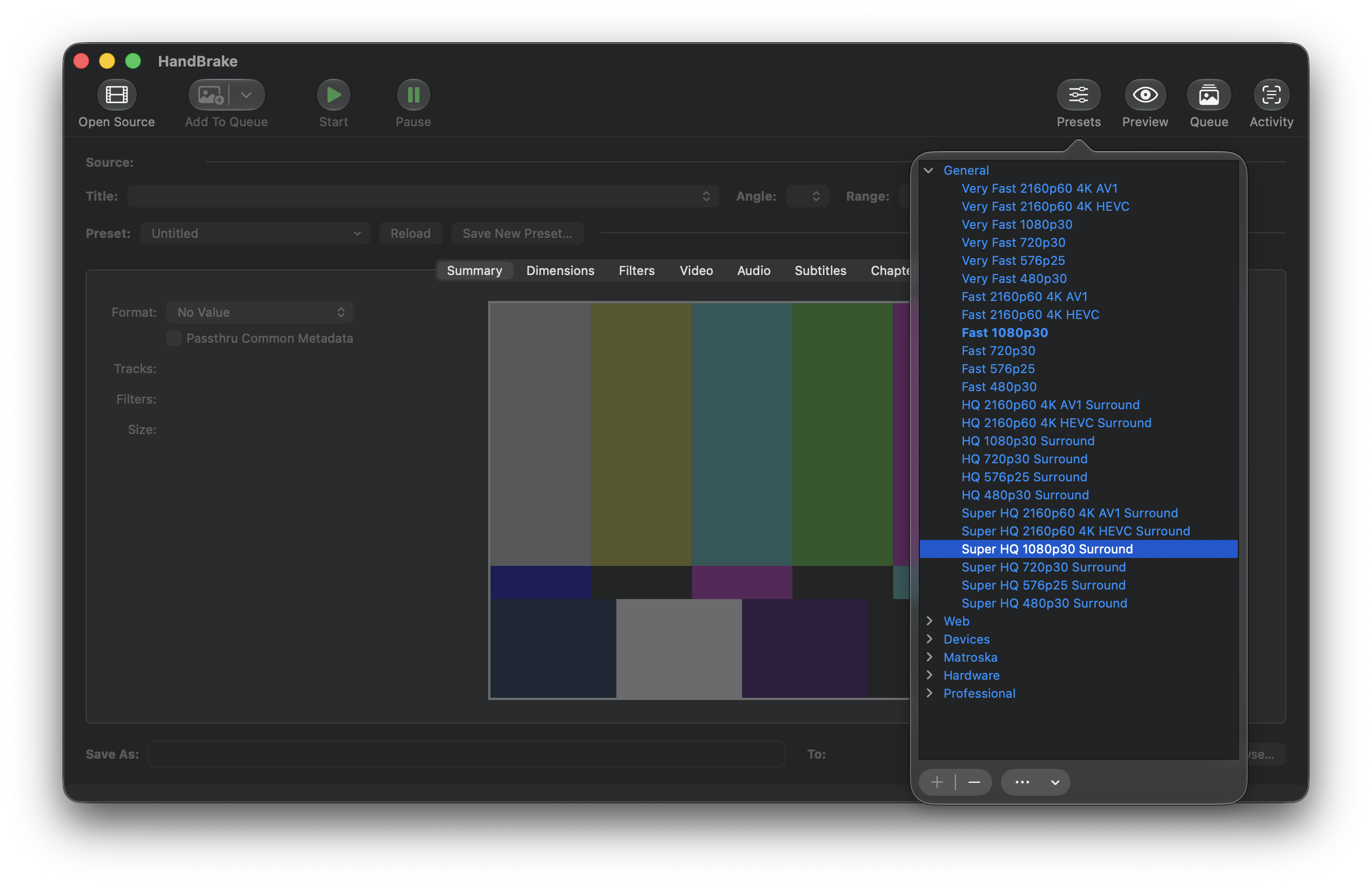This screenshot has height=886, width=1372.
Task: Switch to the Subtitles tab
Action: pos(820,271)
